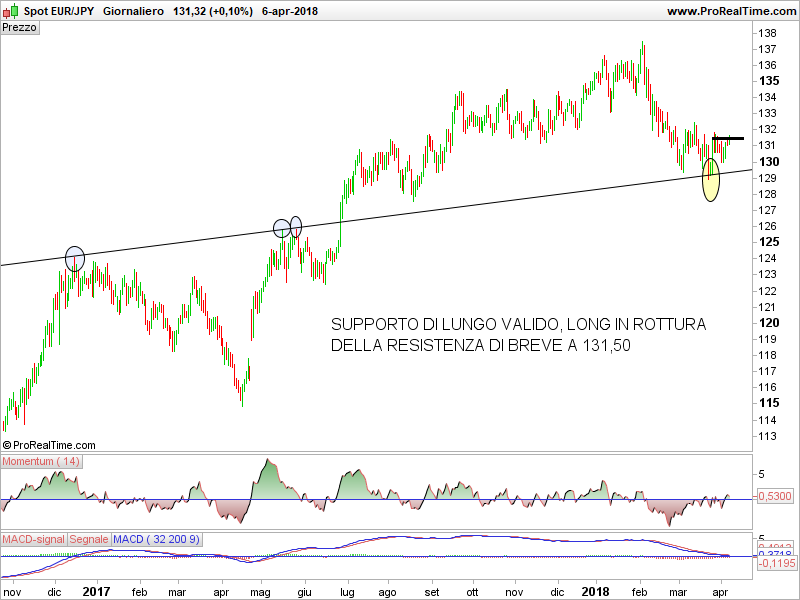The width and height of the screenshot is (800, 600).
Task: Click the Giornaliero timeframe text
Action: pos(134,11)
